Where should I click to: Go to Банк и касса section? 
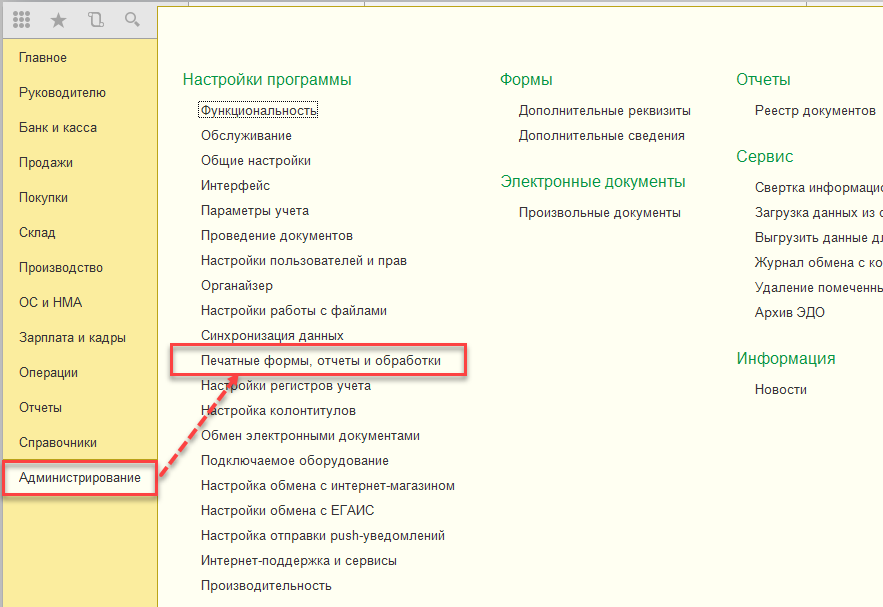tap(58, 127)
